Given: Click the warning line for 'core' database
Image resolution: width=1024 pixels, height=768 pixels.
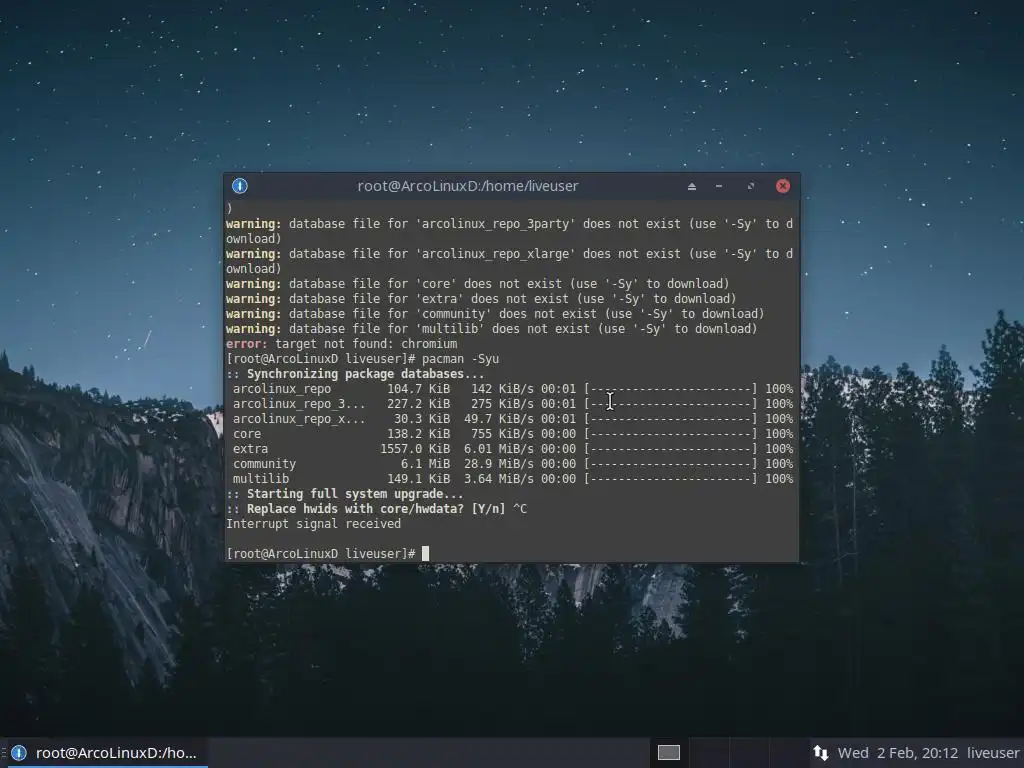Looking at the screenshot, I should tap(477, 283).
